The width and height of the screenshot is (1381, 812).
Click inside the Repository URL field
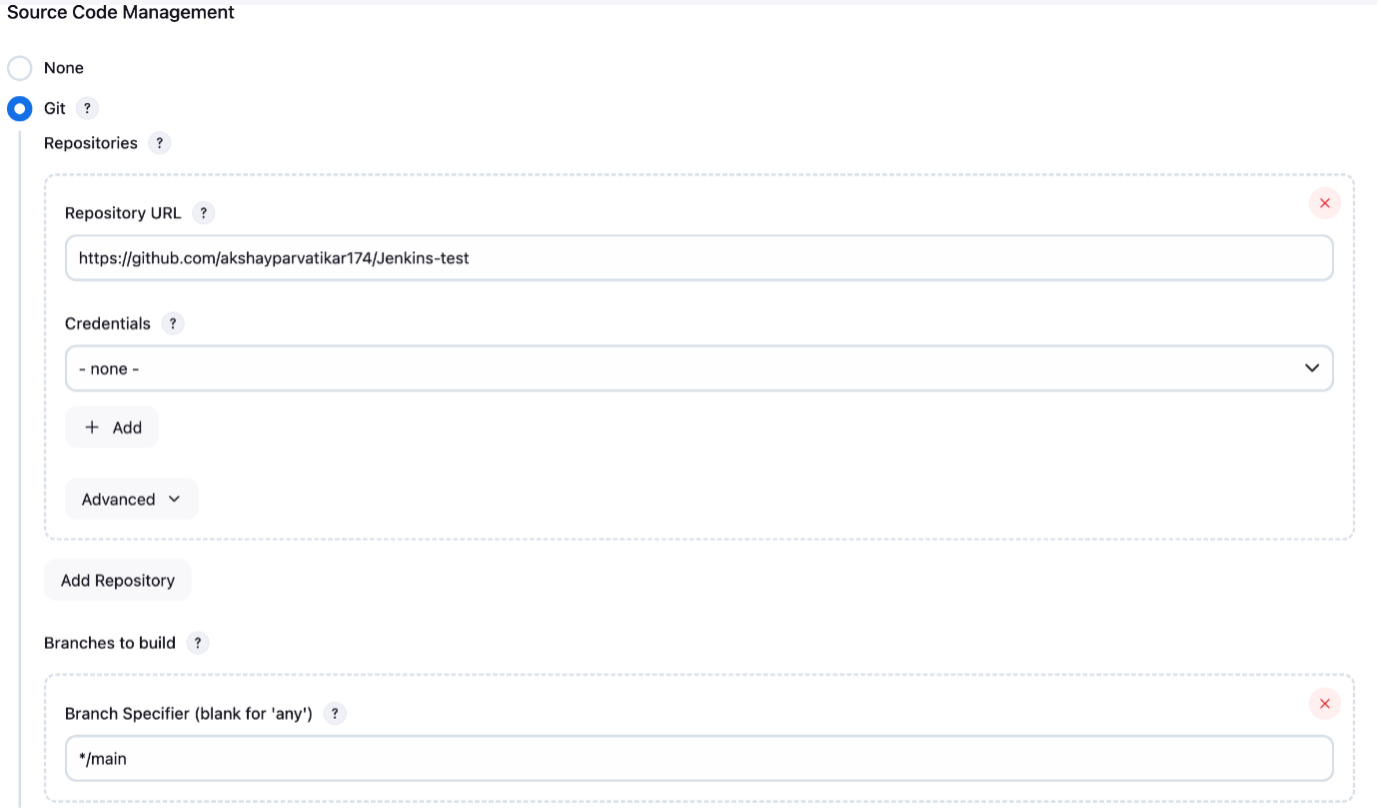[x=700, y=257]
